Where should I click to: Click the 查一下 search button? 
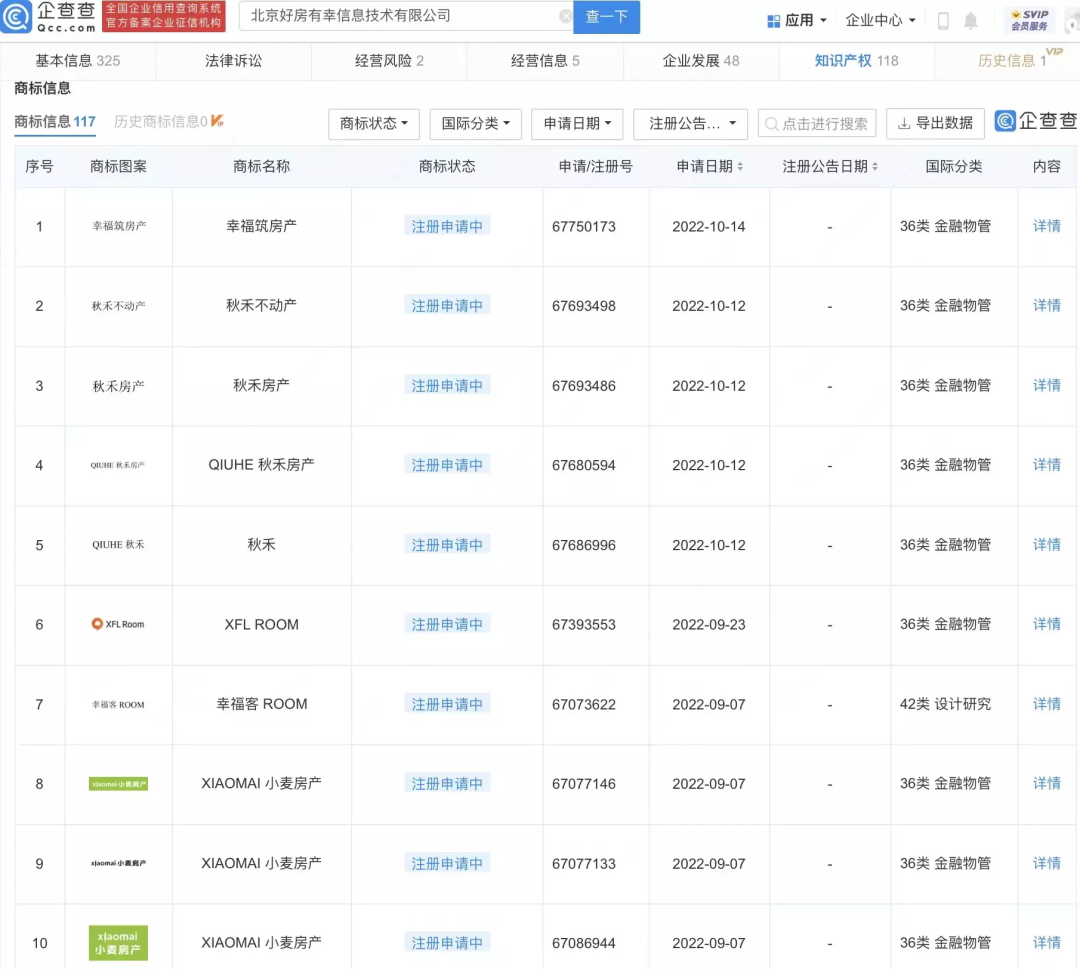[607, 17]
